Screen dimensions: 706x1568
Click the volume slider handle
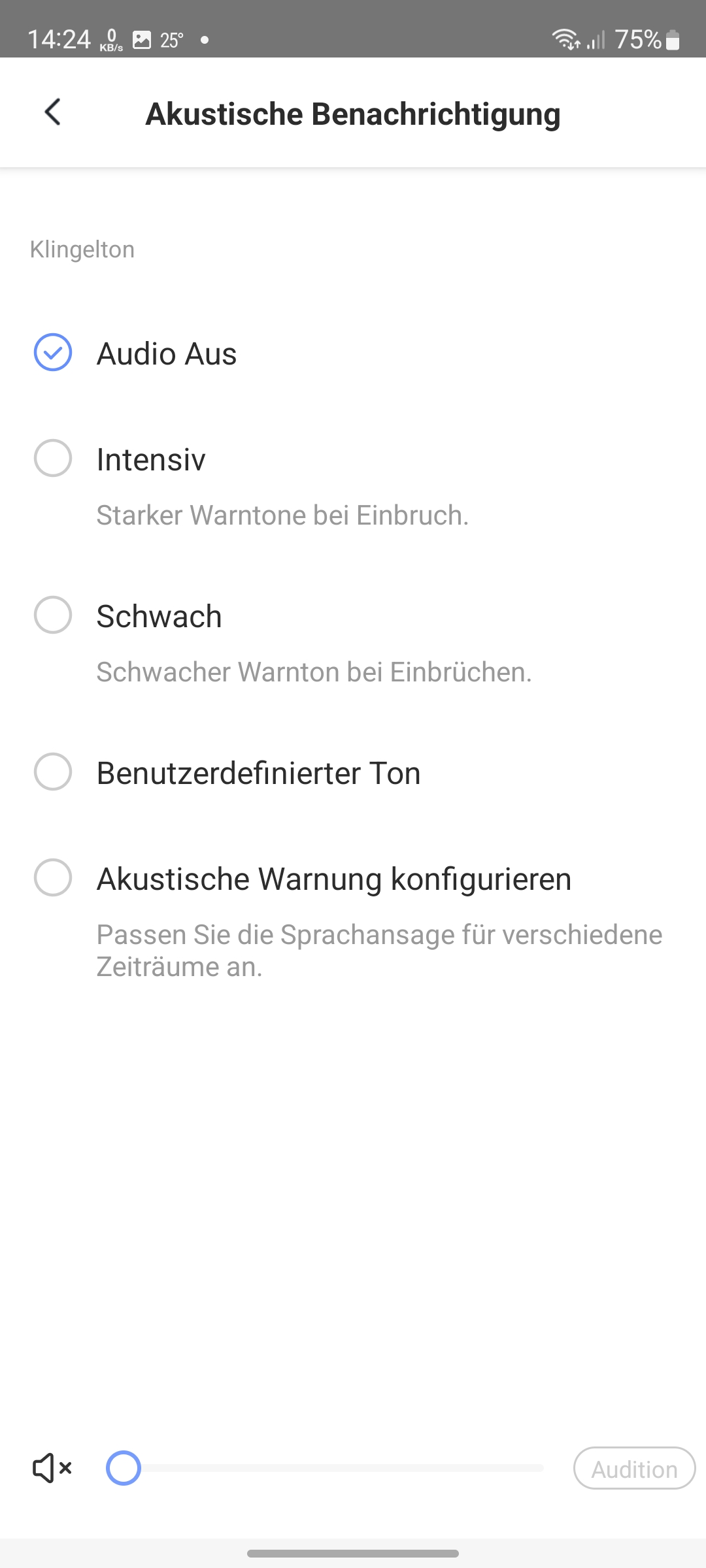coord(124,1468)
